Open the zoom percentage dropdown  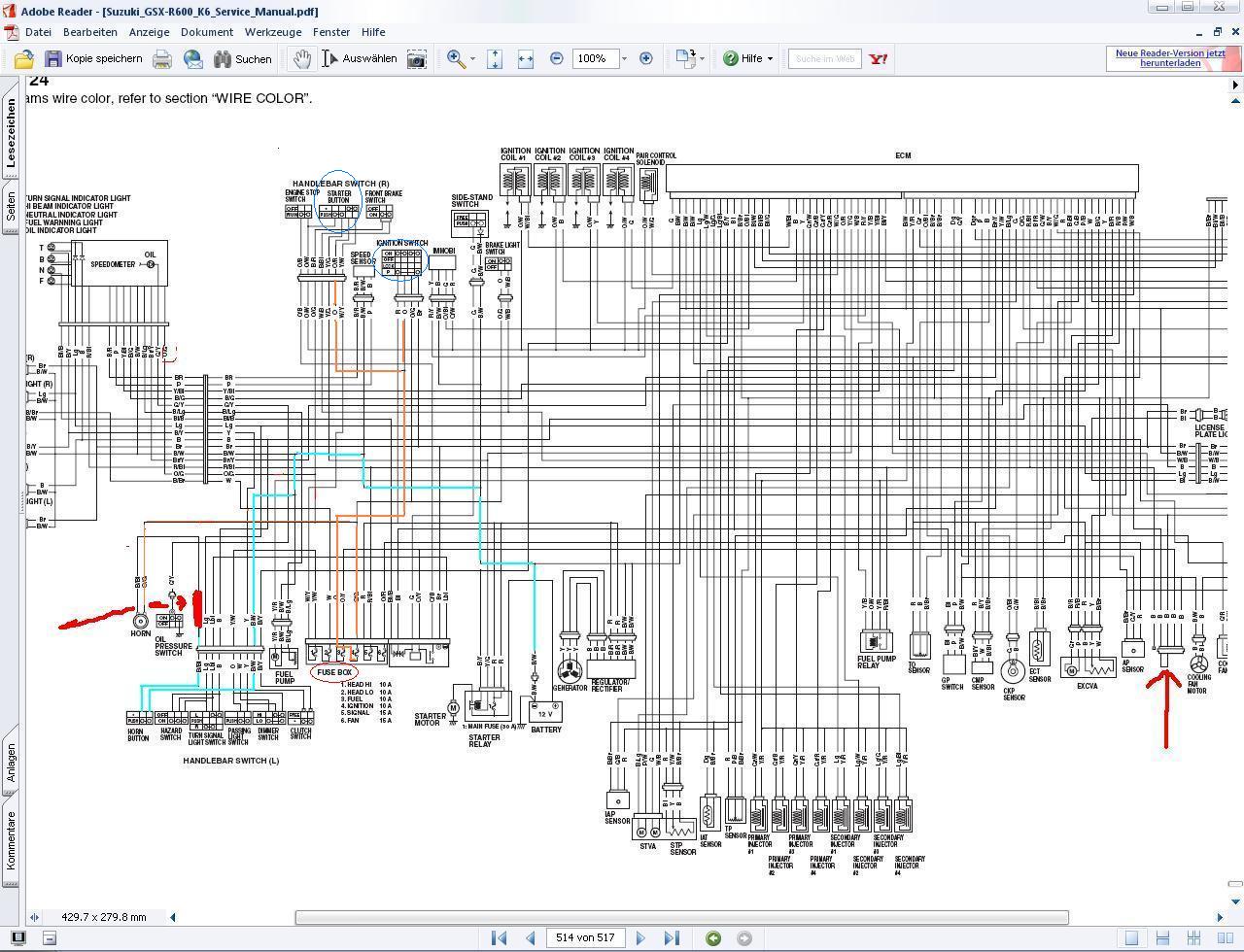click(x=624, y=59)
